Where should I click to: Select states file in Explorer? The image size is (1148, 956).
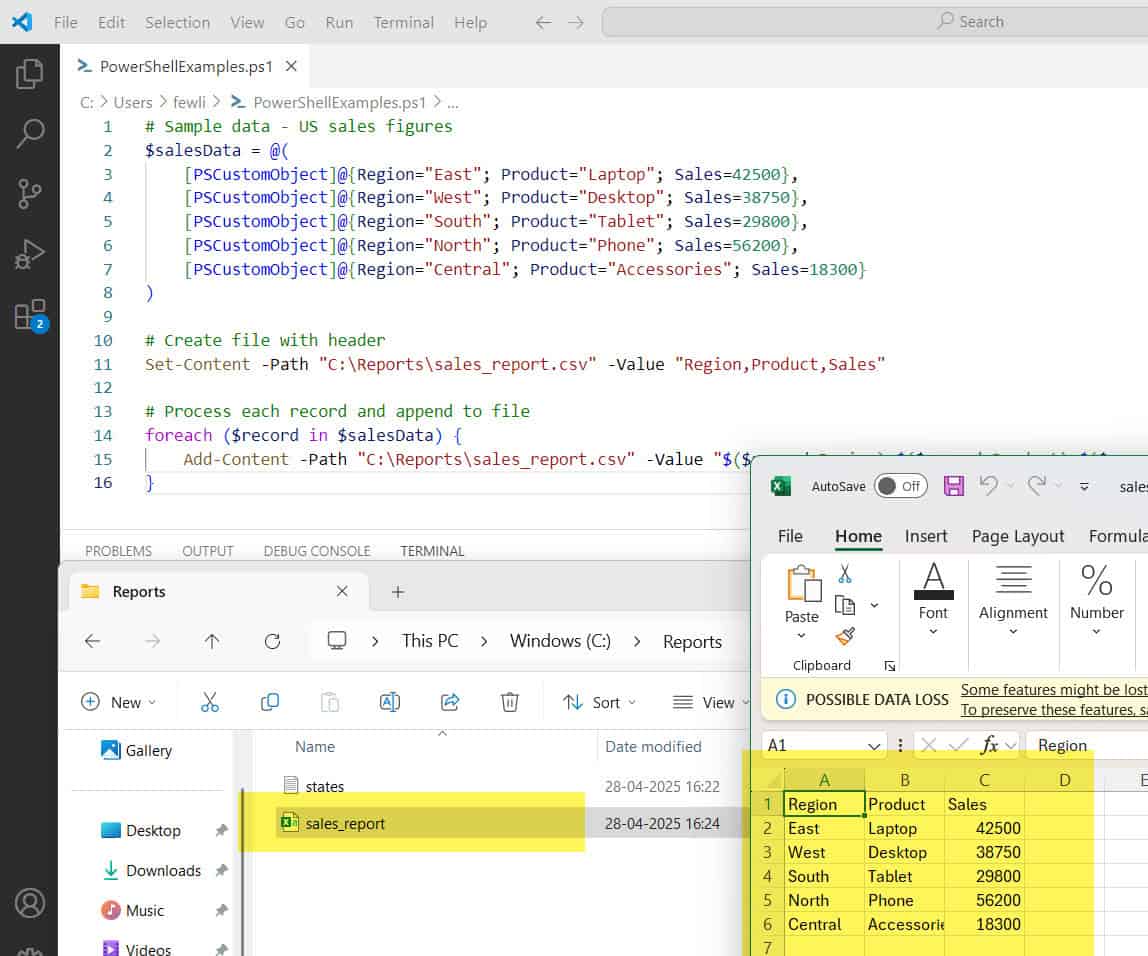click(324, 786)
